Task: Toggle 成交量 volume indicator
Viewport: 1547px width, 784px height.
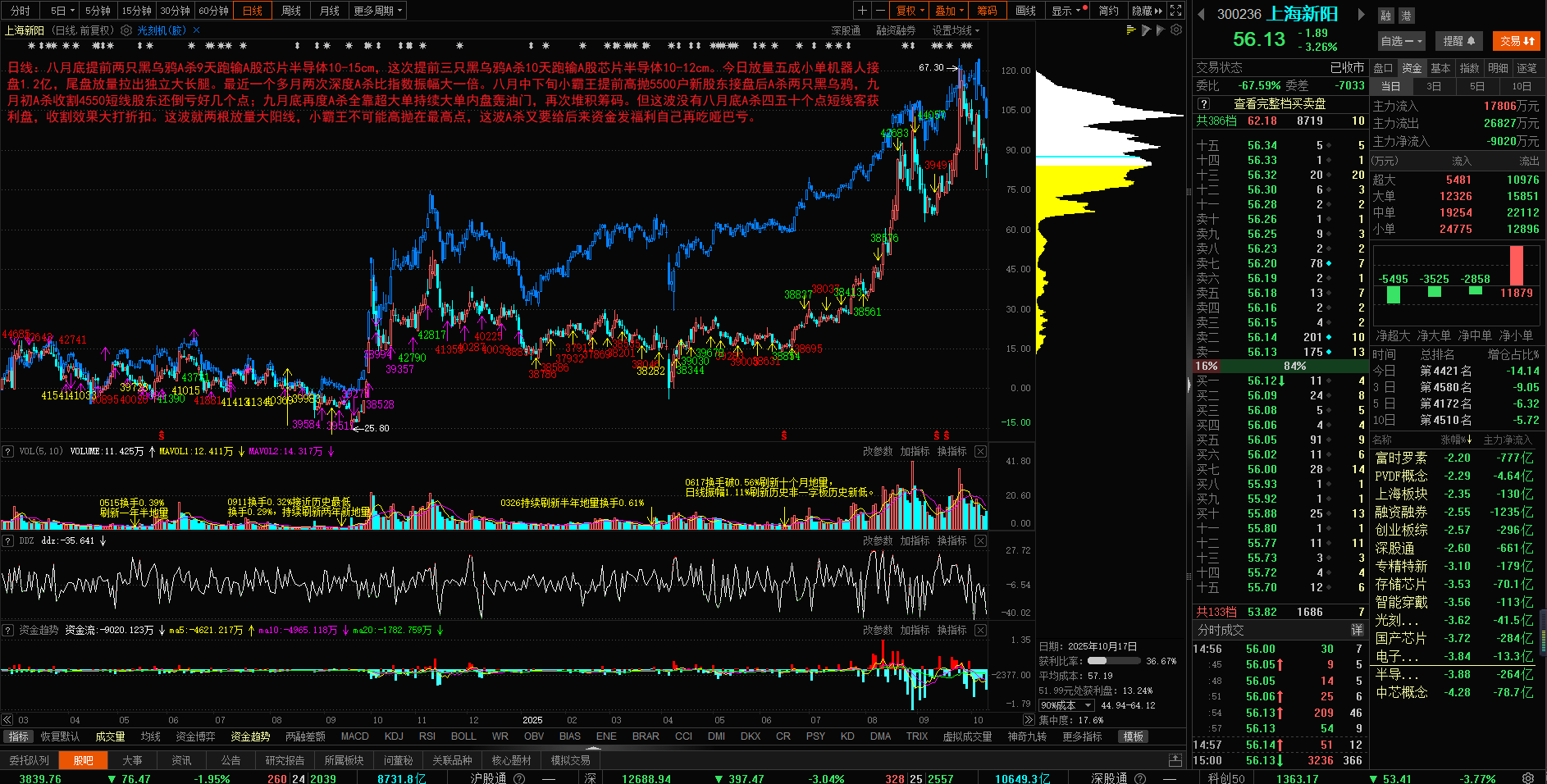Action: point(110,736)
